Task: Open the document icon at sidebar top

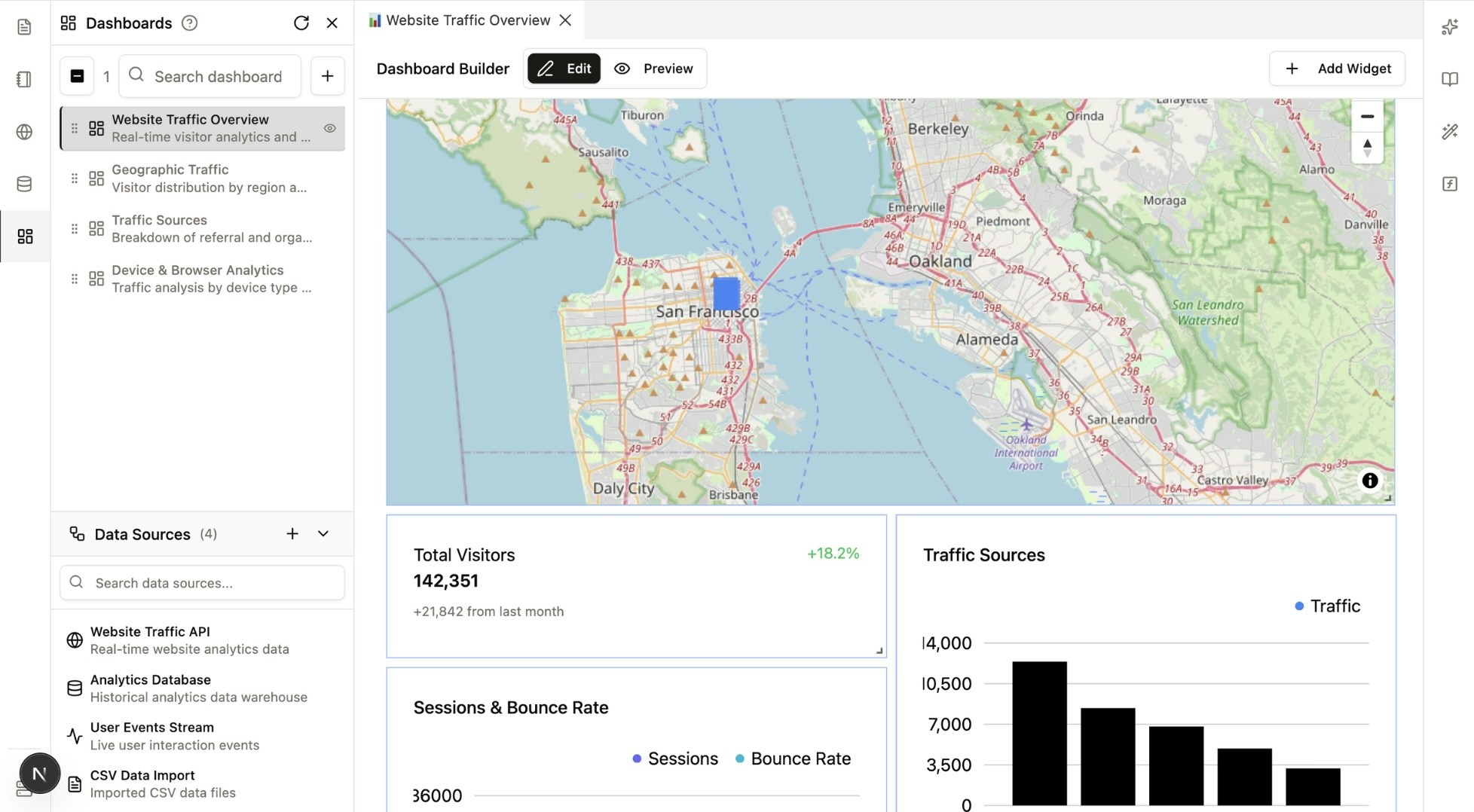Action: click(x=25, y=26)
